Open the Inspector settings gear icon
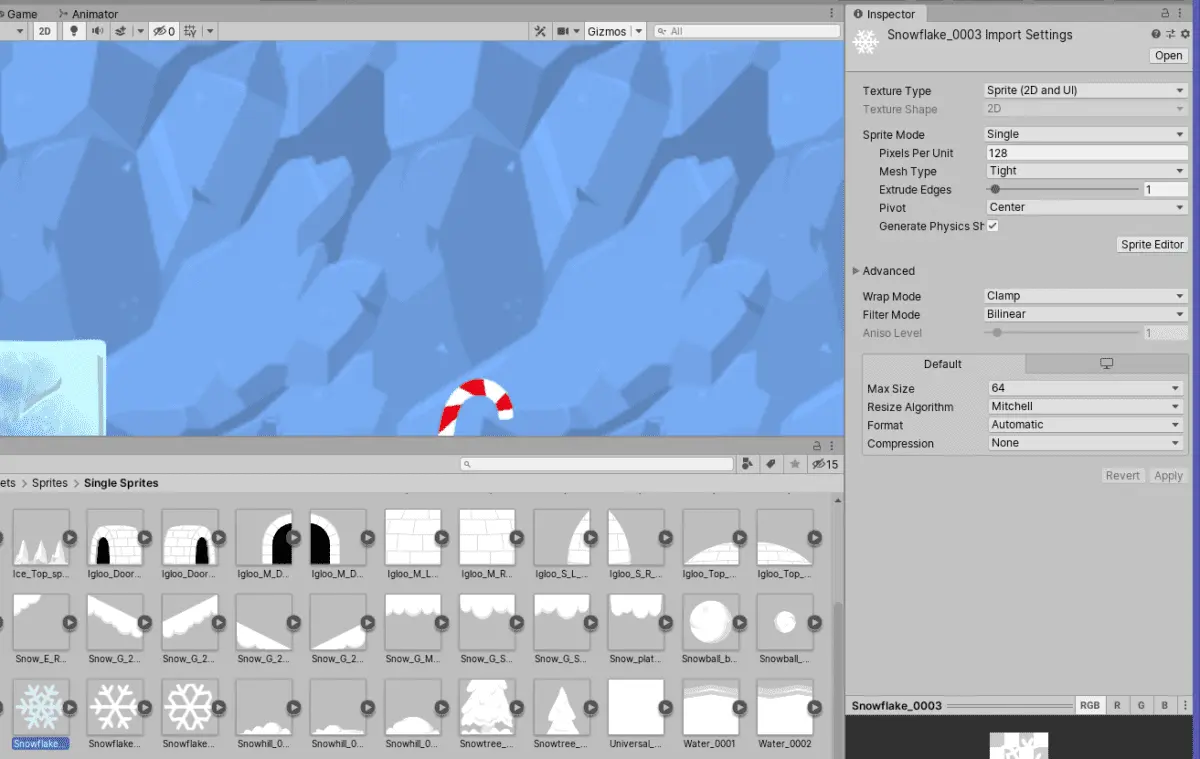Image resolution: width=1200 pixels, height=759 pixels. coord(1185,33)
